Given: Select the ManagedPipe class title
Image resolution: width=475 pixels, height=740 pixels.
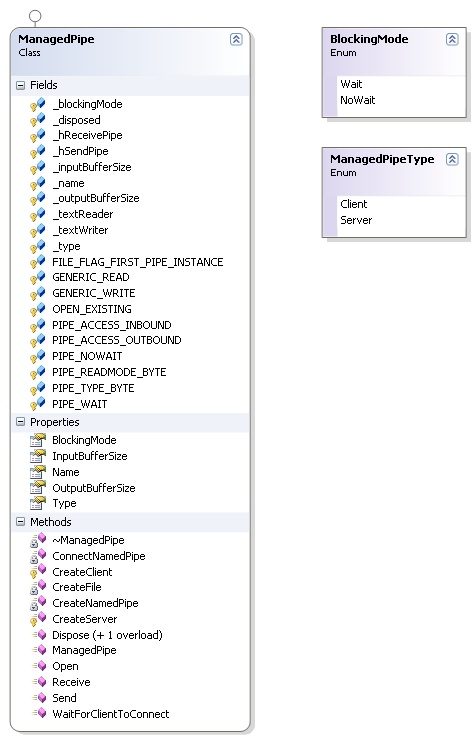Looking at the screenshot, I should 56,39.
